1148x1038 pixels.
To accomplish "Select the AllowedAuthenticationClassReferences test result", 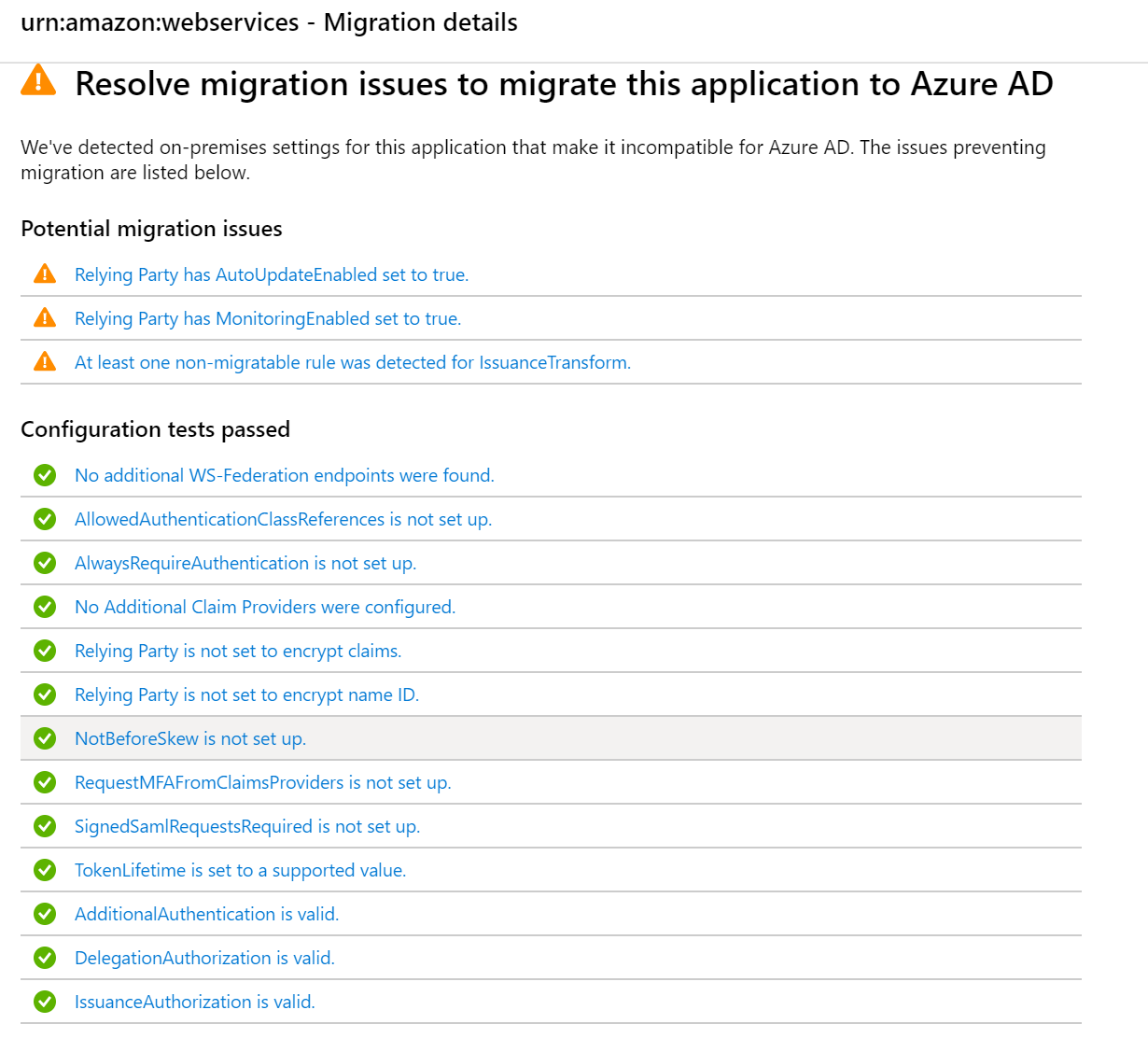I will tap(283, 519).
